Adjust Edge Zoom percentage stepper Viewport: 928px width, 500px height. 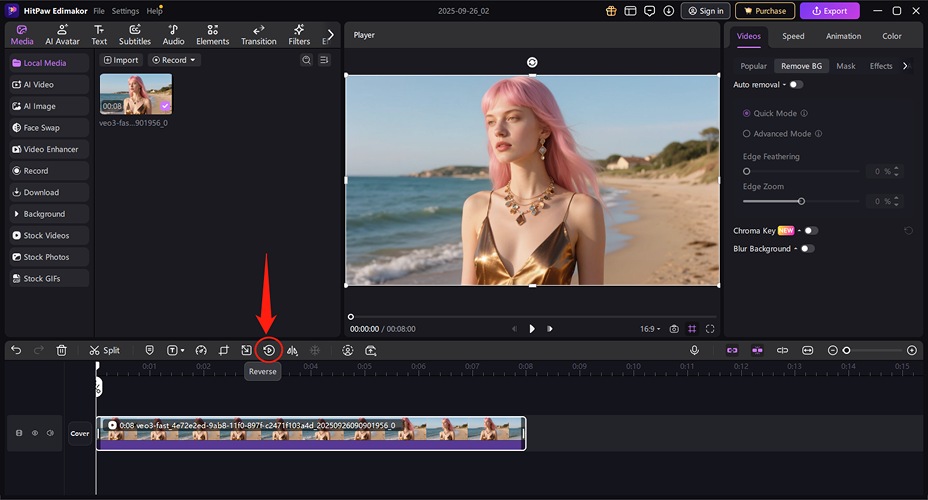pos(896,201)
